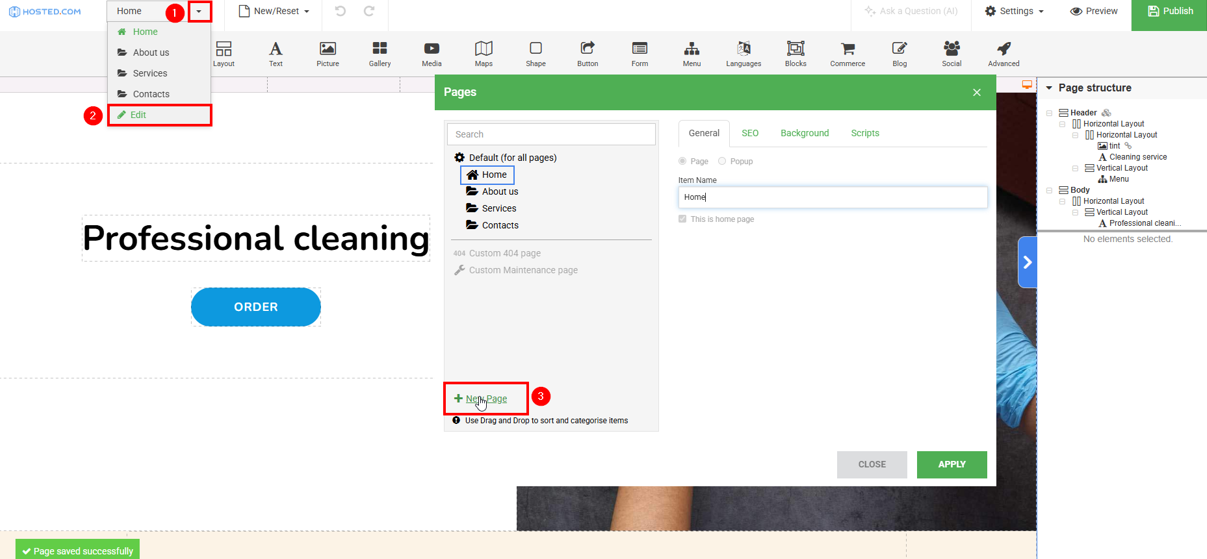Click the Item Name input field
The width and height of the screenshot is (1207, 559).
click(x=832, y=197)
